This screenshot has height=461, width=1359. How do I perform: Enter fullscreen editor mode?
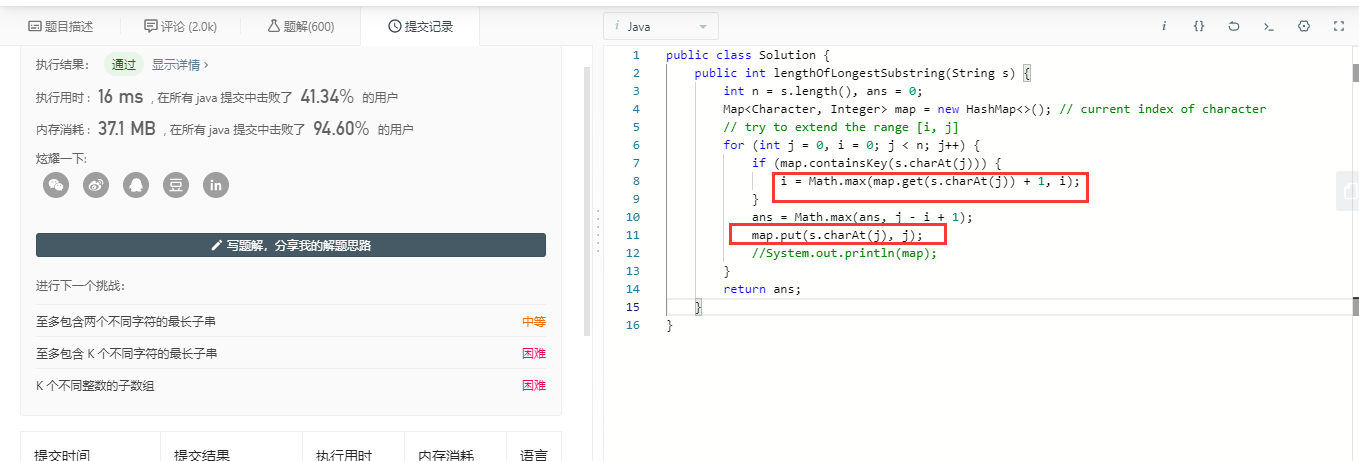(x=1338, y=26)
